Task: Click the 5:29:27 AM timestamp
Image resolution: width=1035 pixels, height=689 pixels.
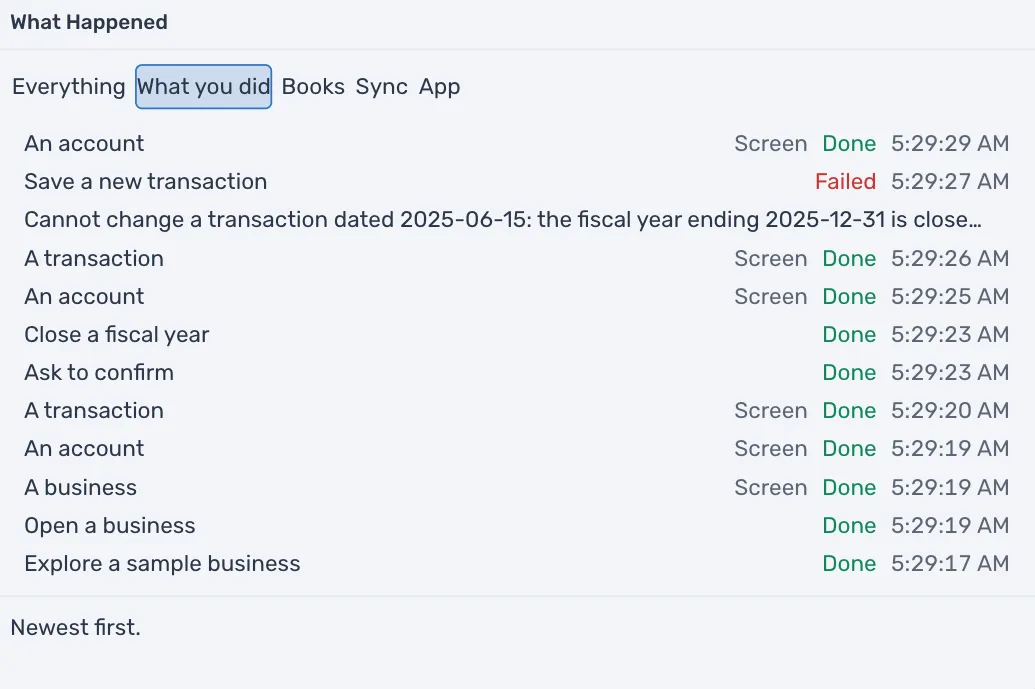Action: coord(950,181)
